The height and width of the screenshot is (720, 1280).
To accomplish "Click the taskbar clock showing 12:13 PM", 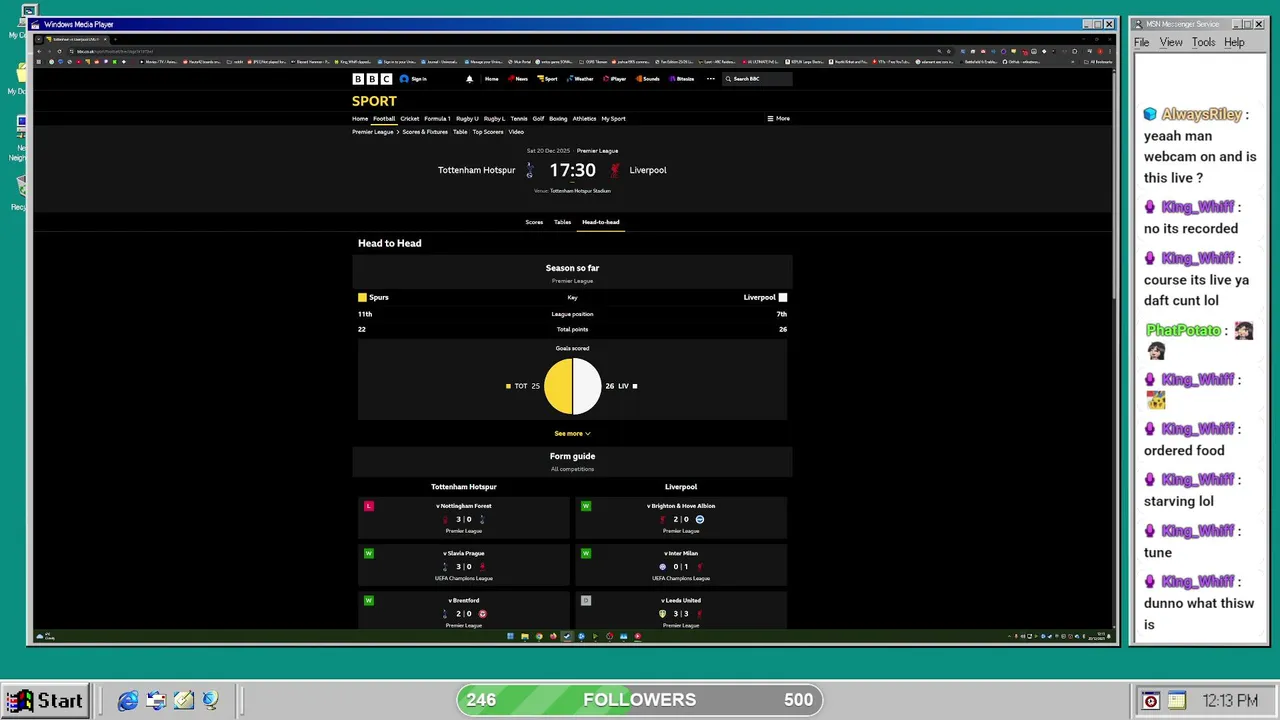I will (x=1230, y=701).
